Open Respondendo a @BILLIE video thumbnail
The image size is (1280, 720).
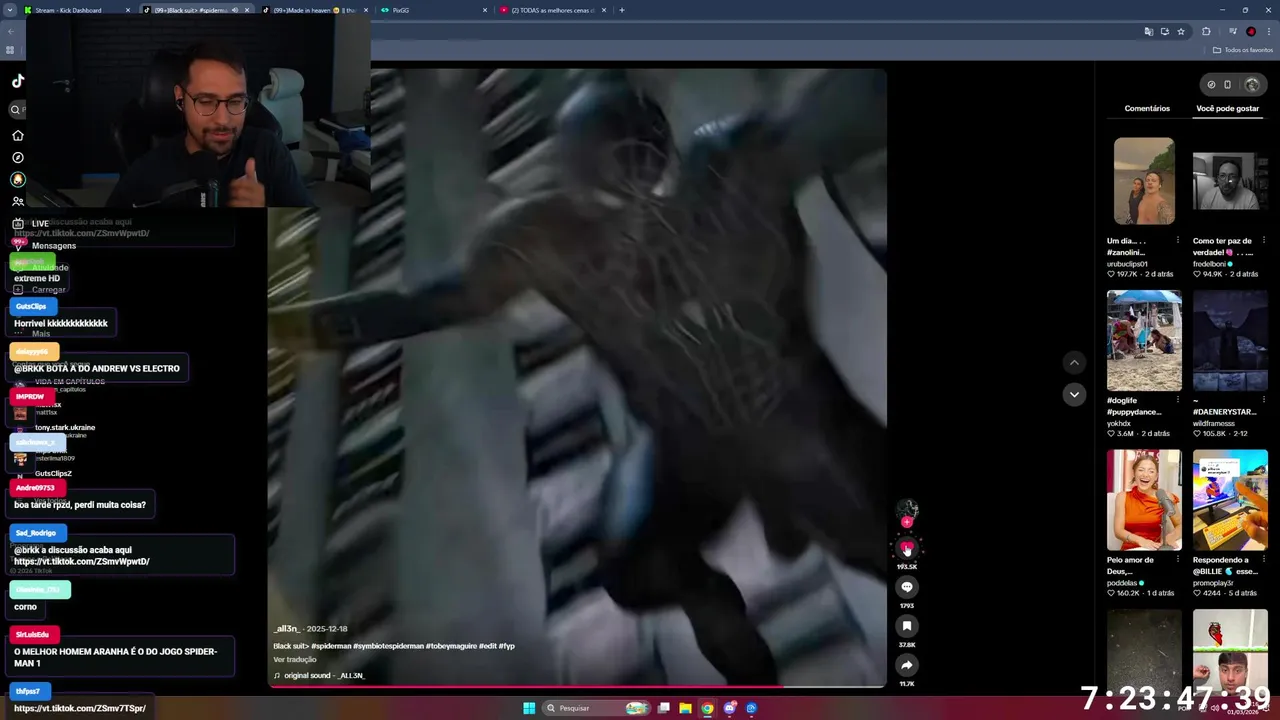coord(1230,500)
